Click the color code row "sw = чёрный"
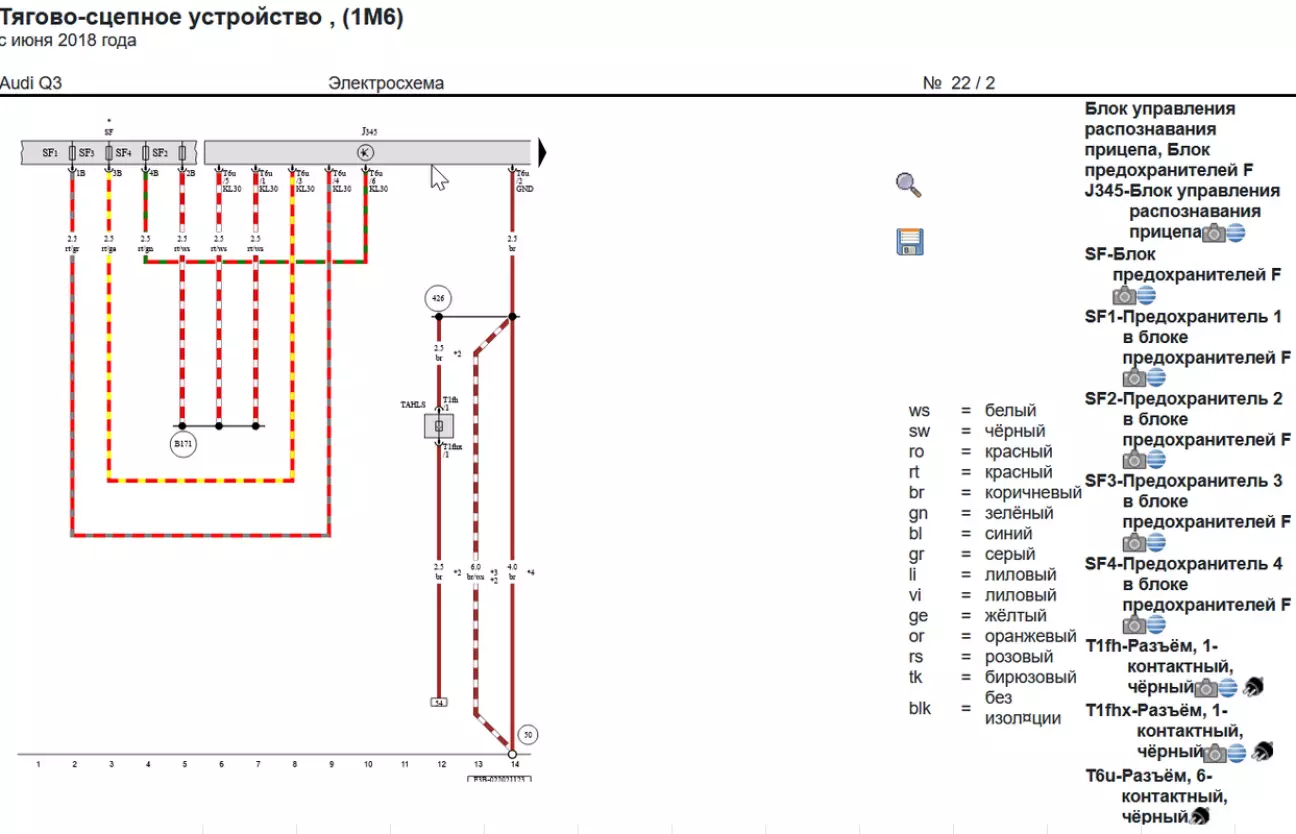 [977, 431]
